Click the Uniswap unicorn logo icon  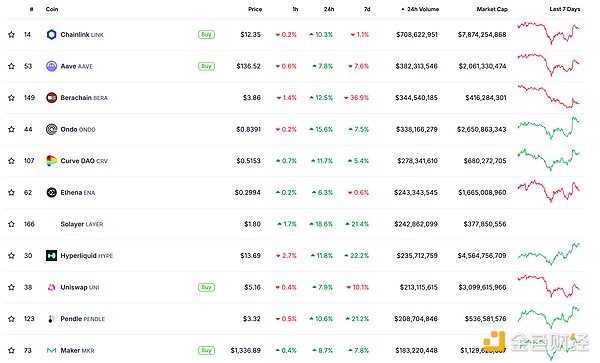tap(51, 287)
